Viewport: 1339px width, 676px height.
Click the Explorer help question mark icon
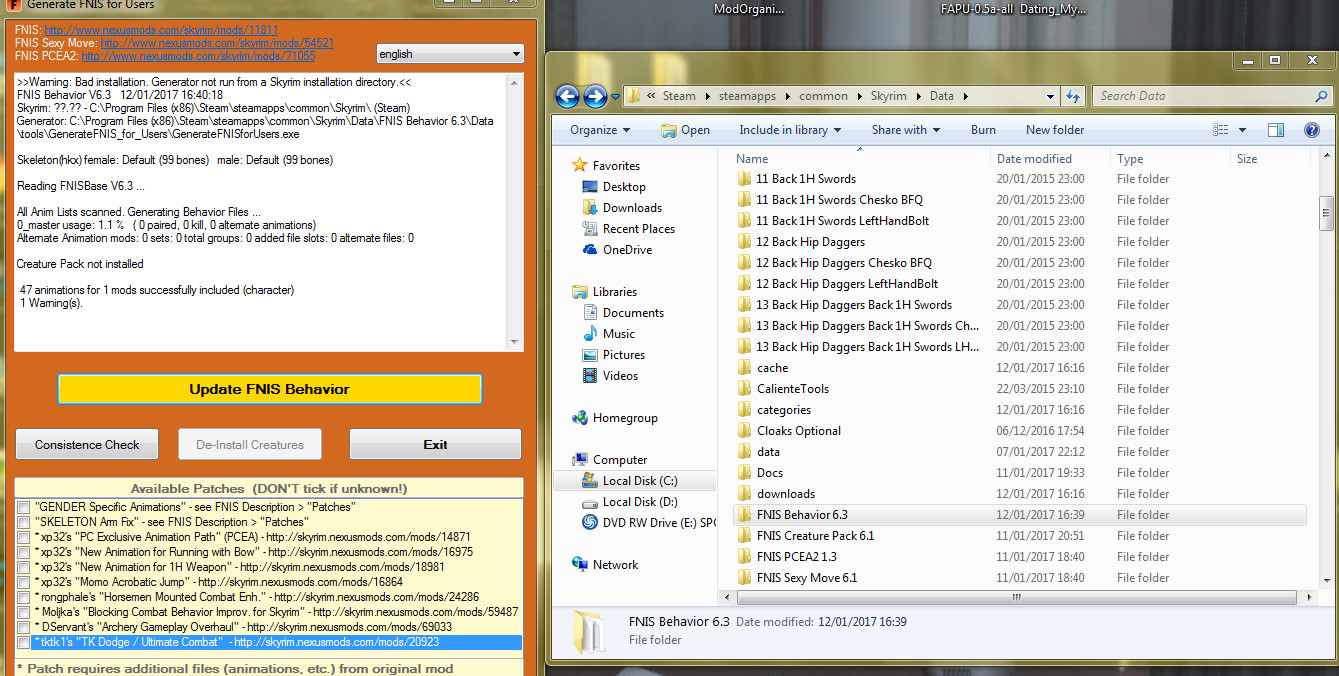pyautogui.click(x=1310, y=130)
